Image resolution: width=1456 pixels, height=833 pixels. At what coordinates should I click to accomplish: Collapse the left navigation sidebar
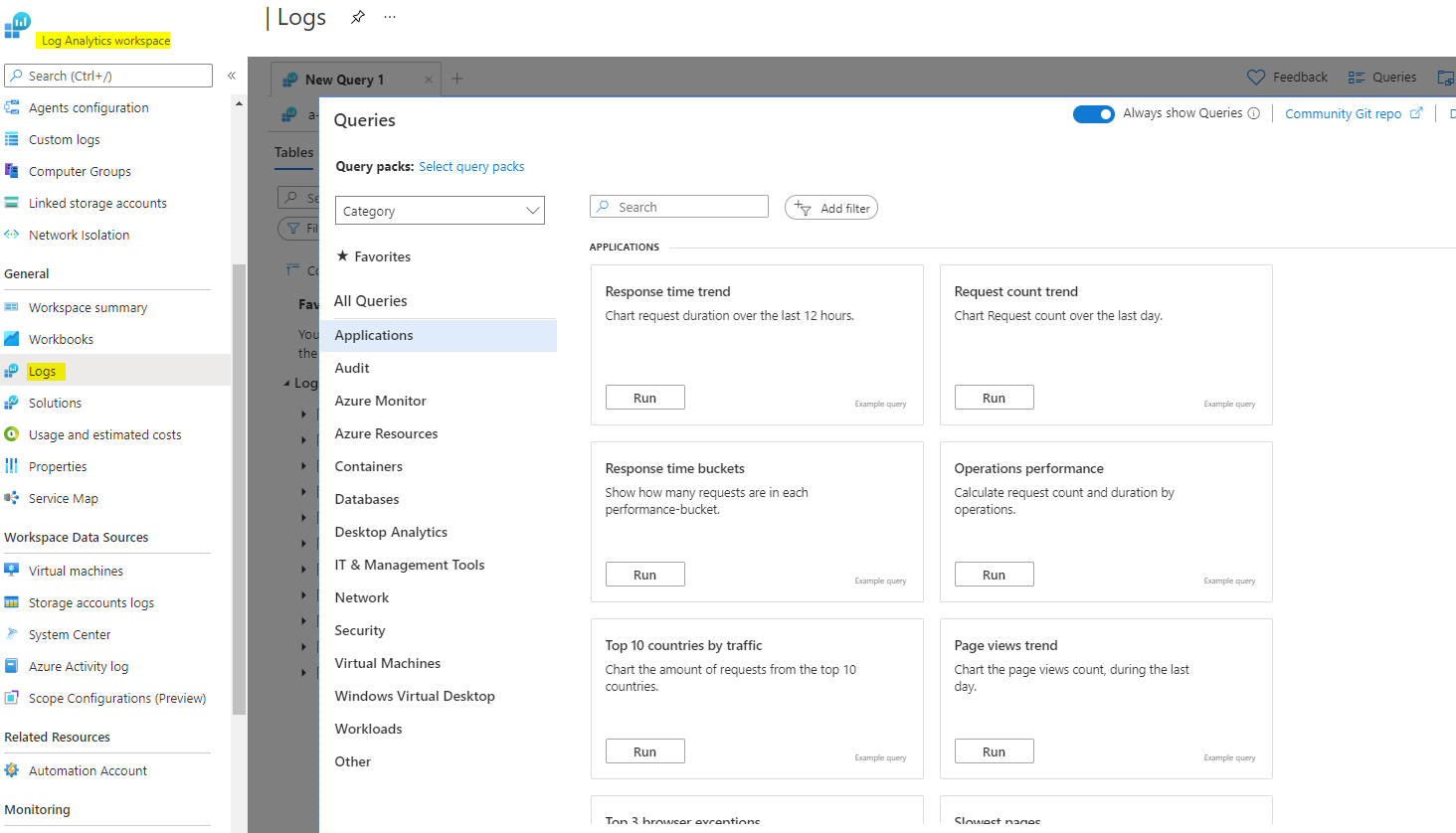pos(232,76)
